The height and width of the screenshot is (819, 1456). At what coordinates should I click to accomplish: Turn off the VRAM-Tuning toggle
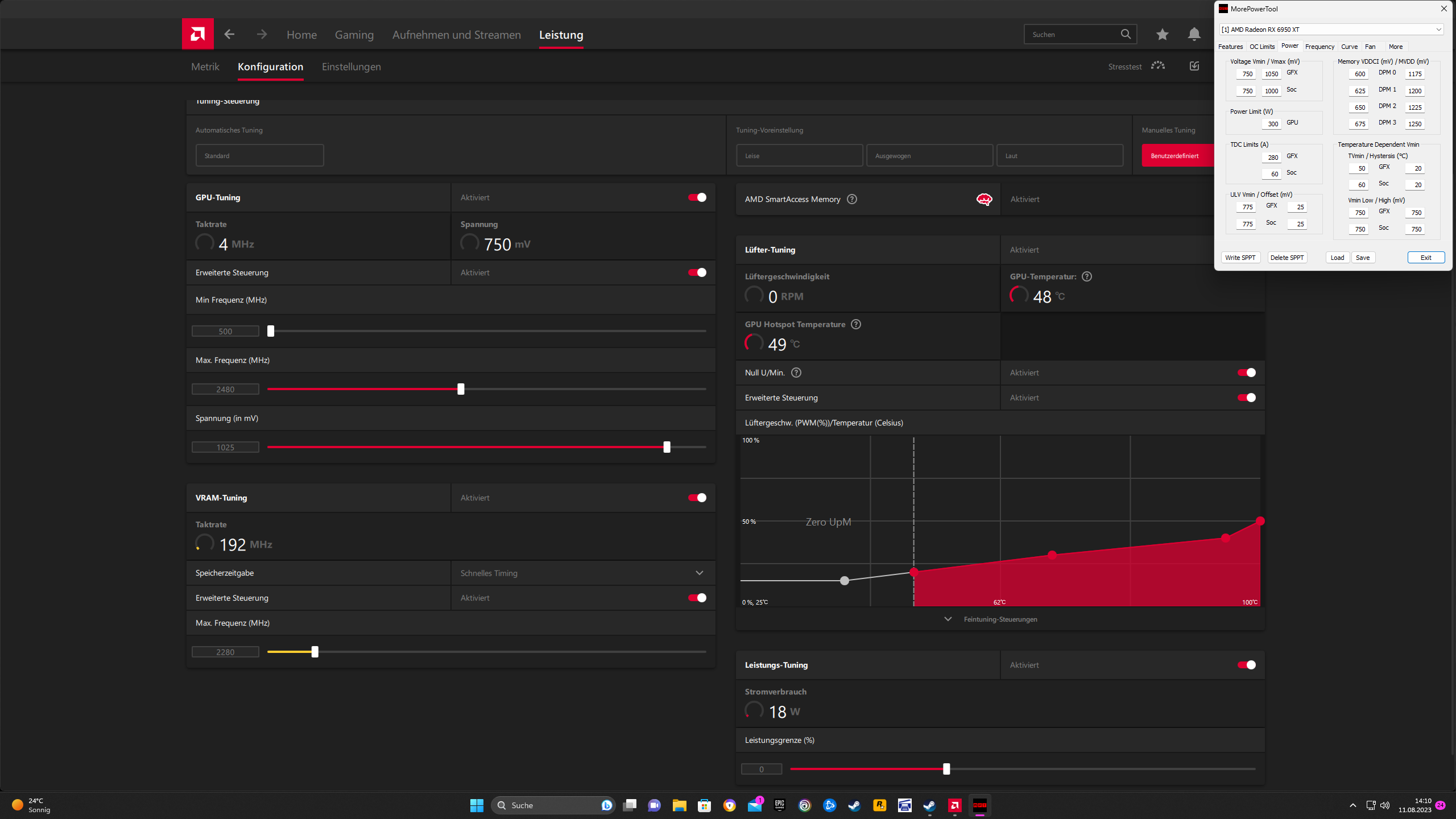click(x=697, y=498)
